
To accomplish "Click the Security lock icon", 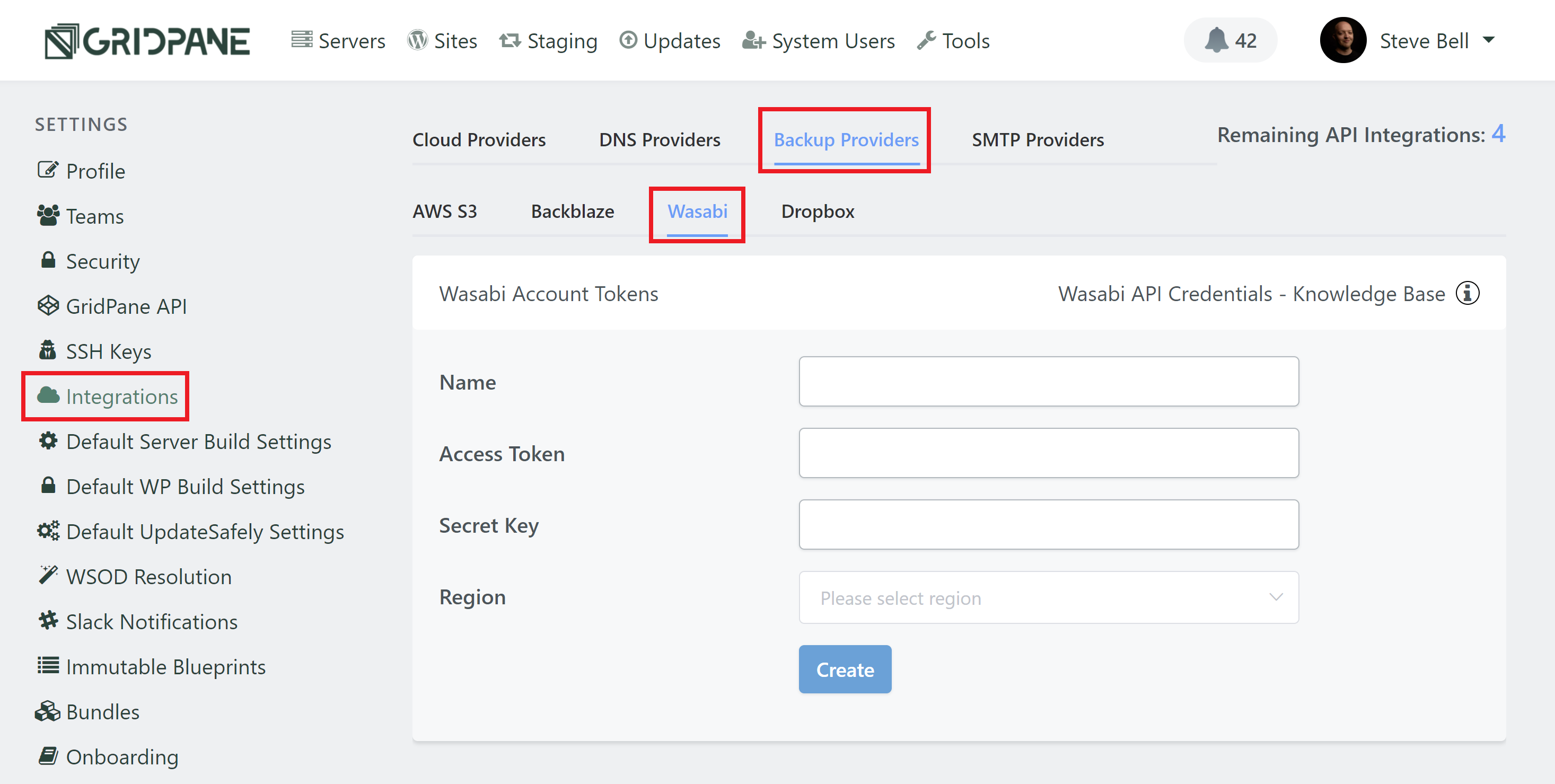I will coord(48,260).
